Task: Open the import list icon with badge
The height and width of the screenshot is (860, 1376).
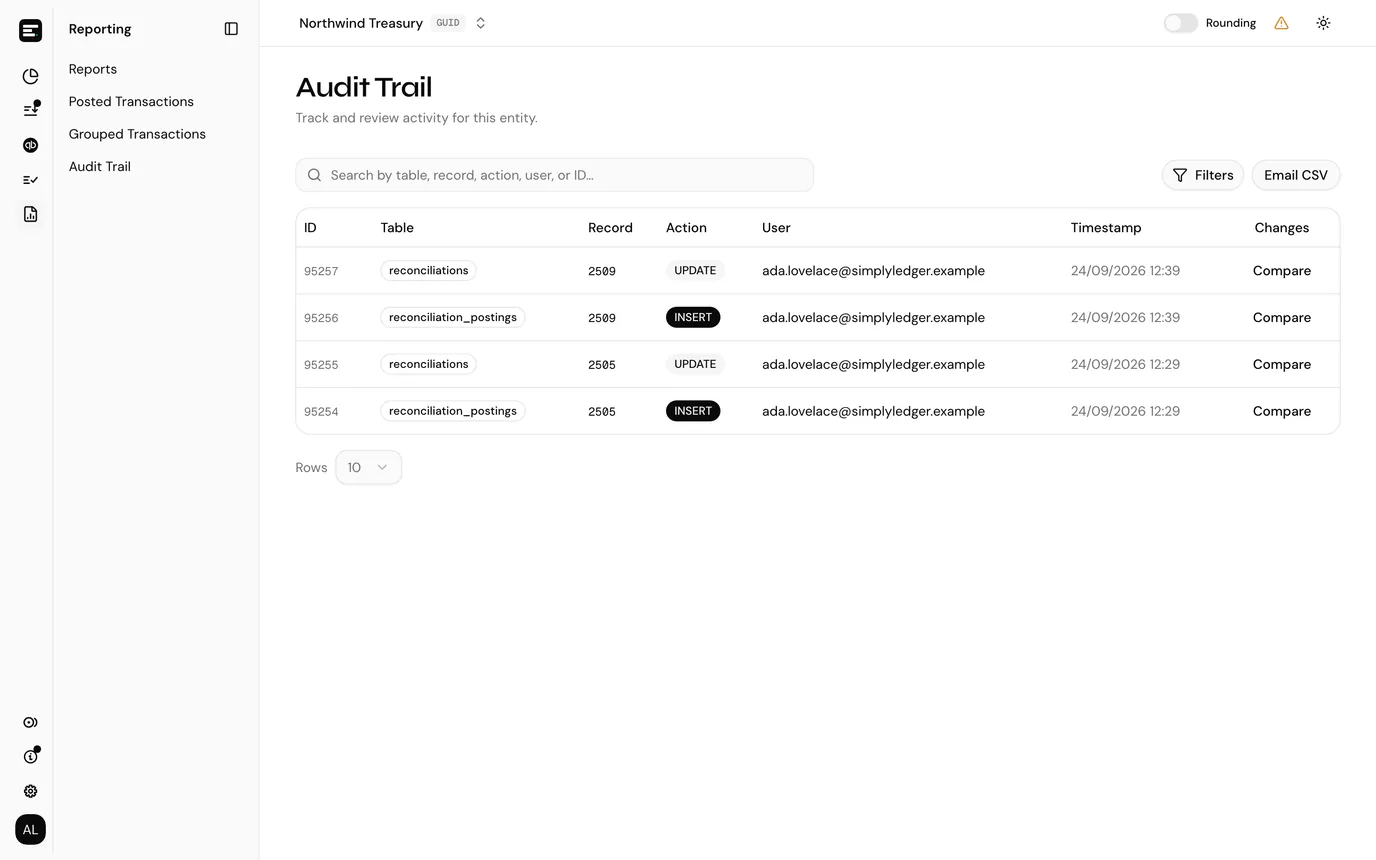Action: (30, 110)
